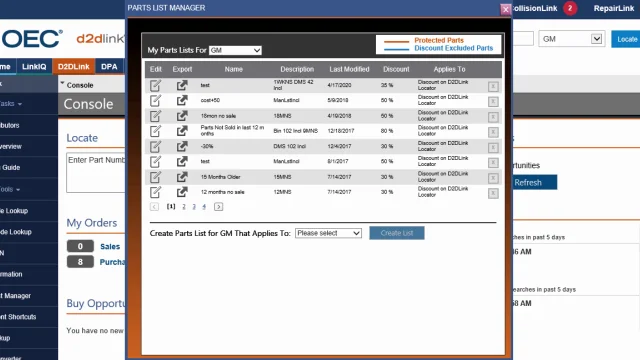
Task: Export the test list dated 8/1/2017
Action: coord(182,162)
